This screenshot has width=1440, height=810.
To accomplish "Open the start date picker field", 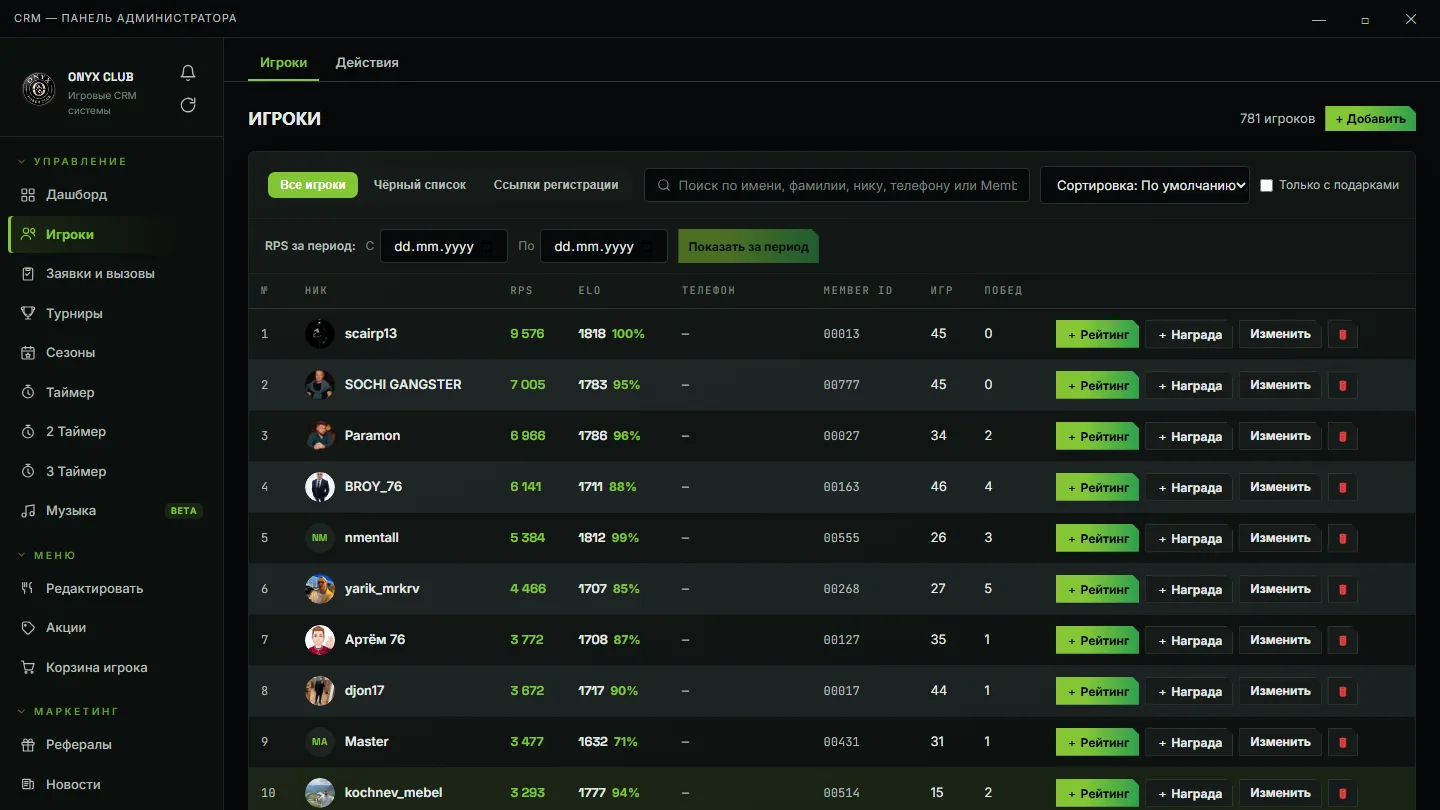I will [443, 246].
